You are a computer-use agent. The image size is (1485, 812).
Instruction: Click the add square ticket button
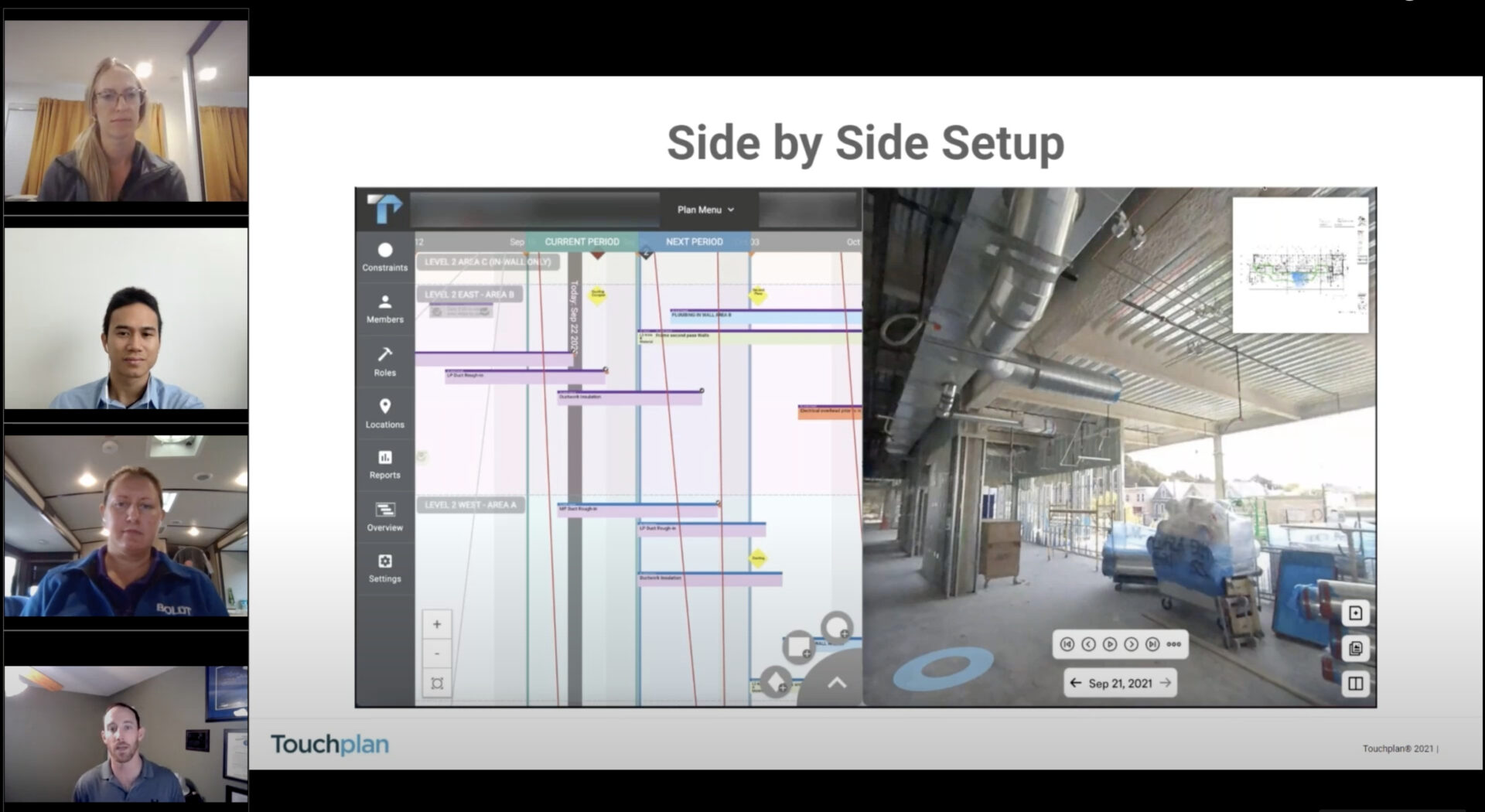coord(797,646)
